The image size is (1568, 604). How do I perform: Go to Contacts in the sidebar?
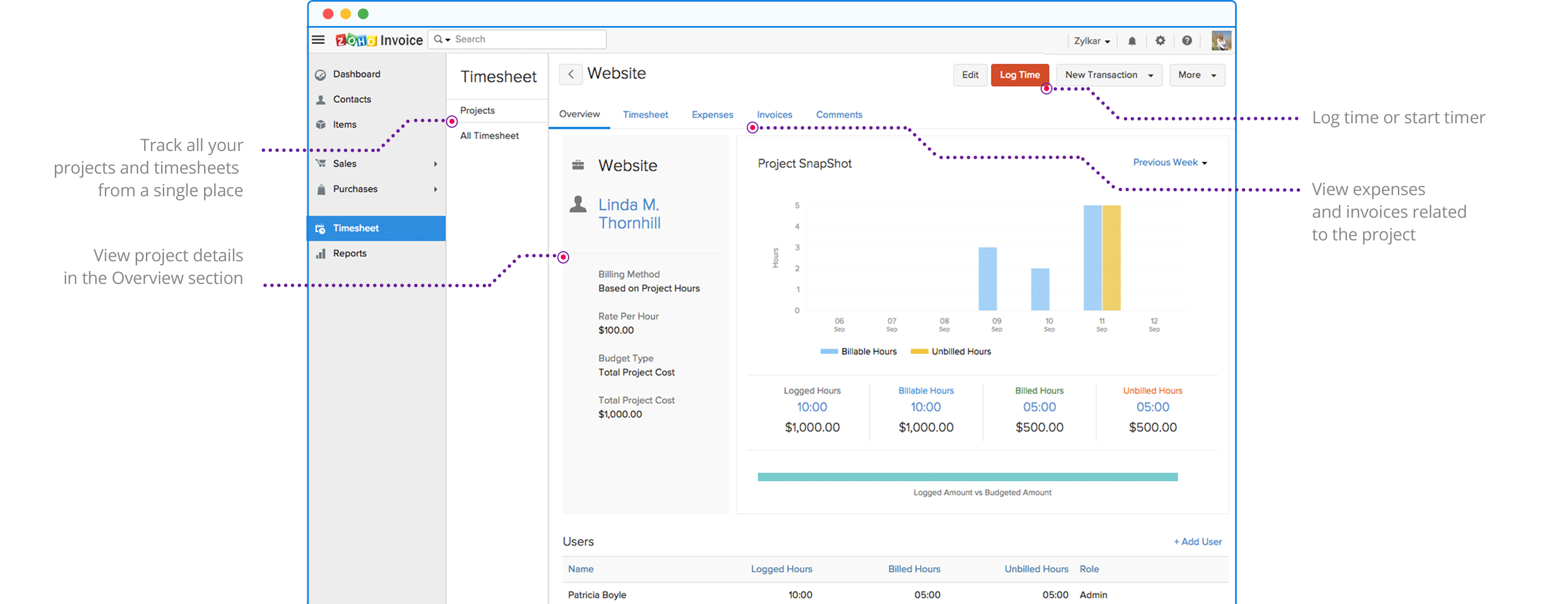[x=352, y=99]
